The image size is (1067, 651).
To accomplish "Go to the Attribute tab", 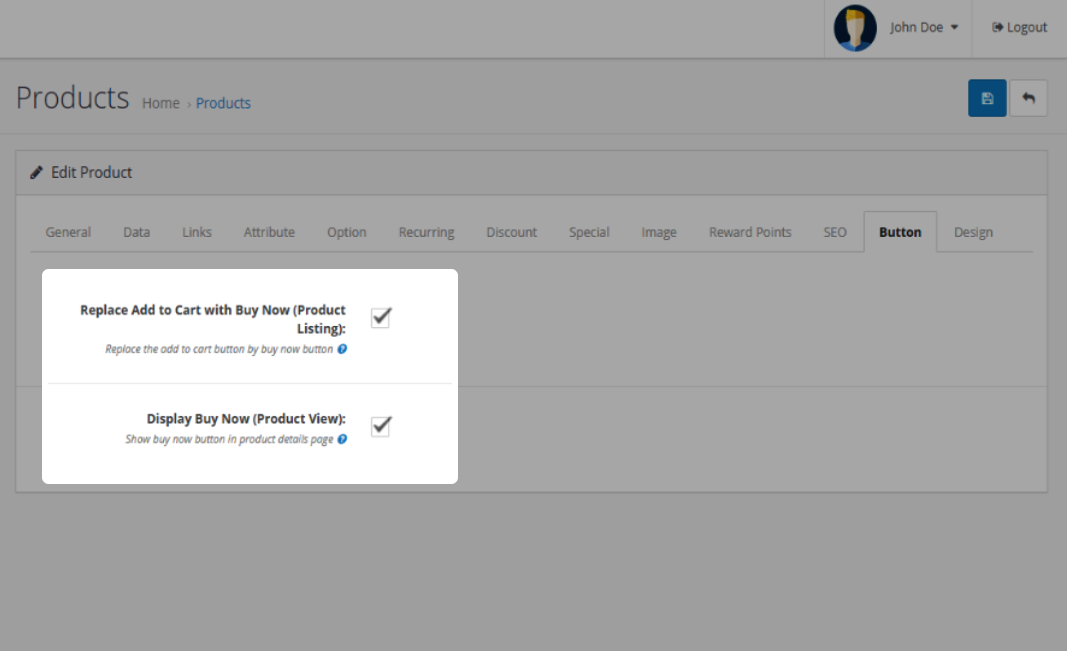I will click(269, 232).
